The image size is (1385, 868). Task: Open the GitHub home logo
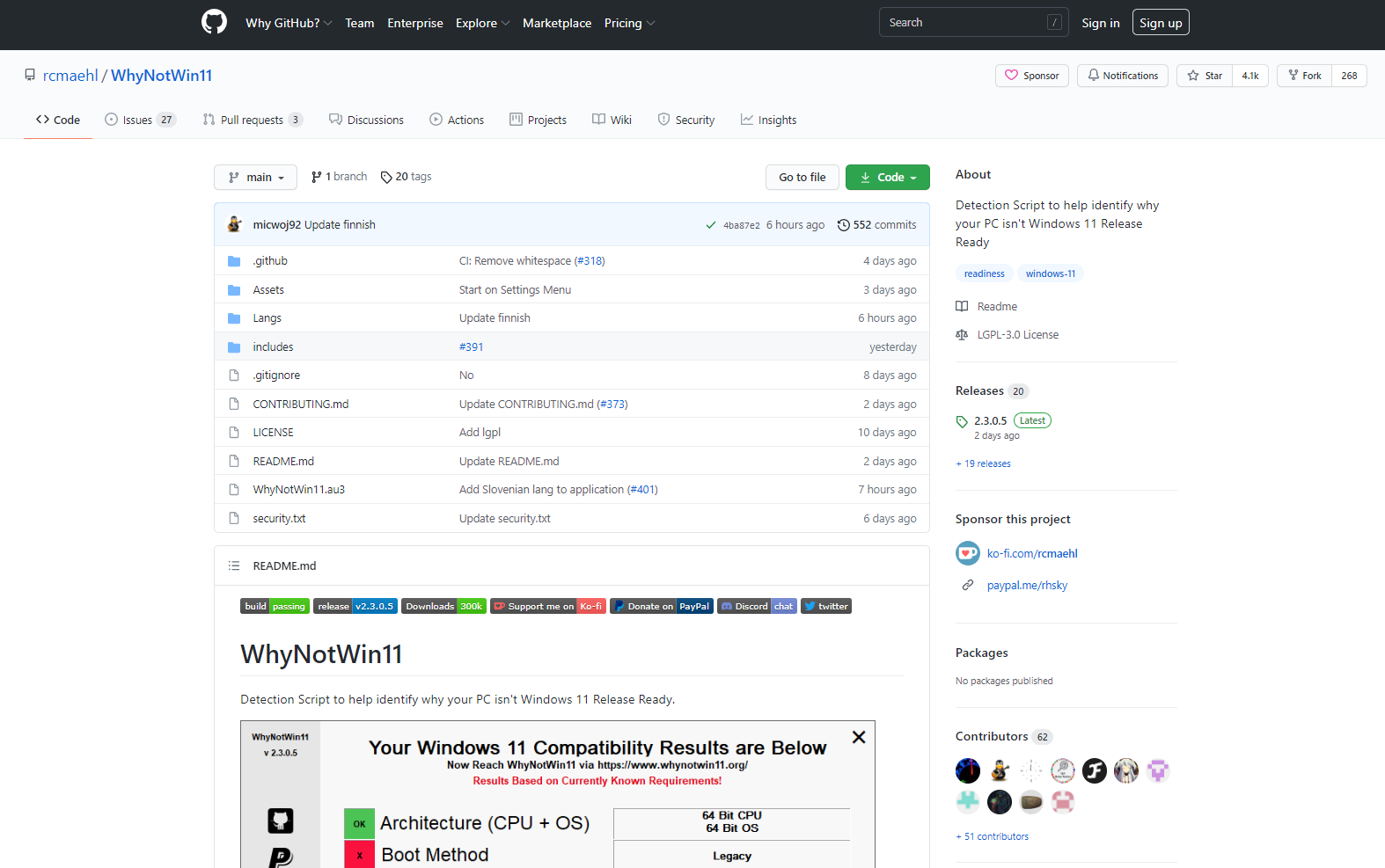(x=214, y=22)
